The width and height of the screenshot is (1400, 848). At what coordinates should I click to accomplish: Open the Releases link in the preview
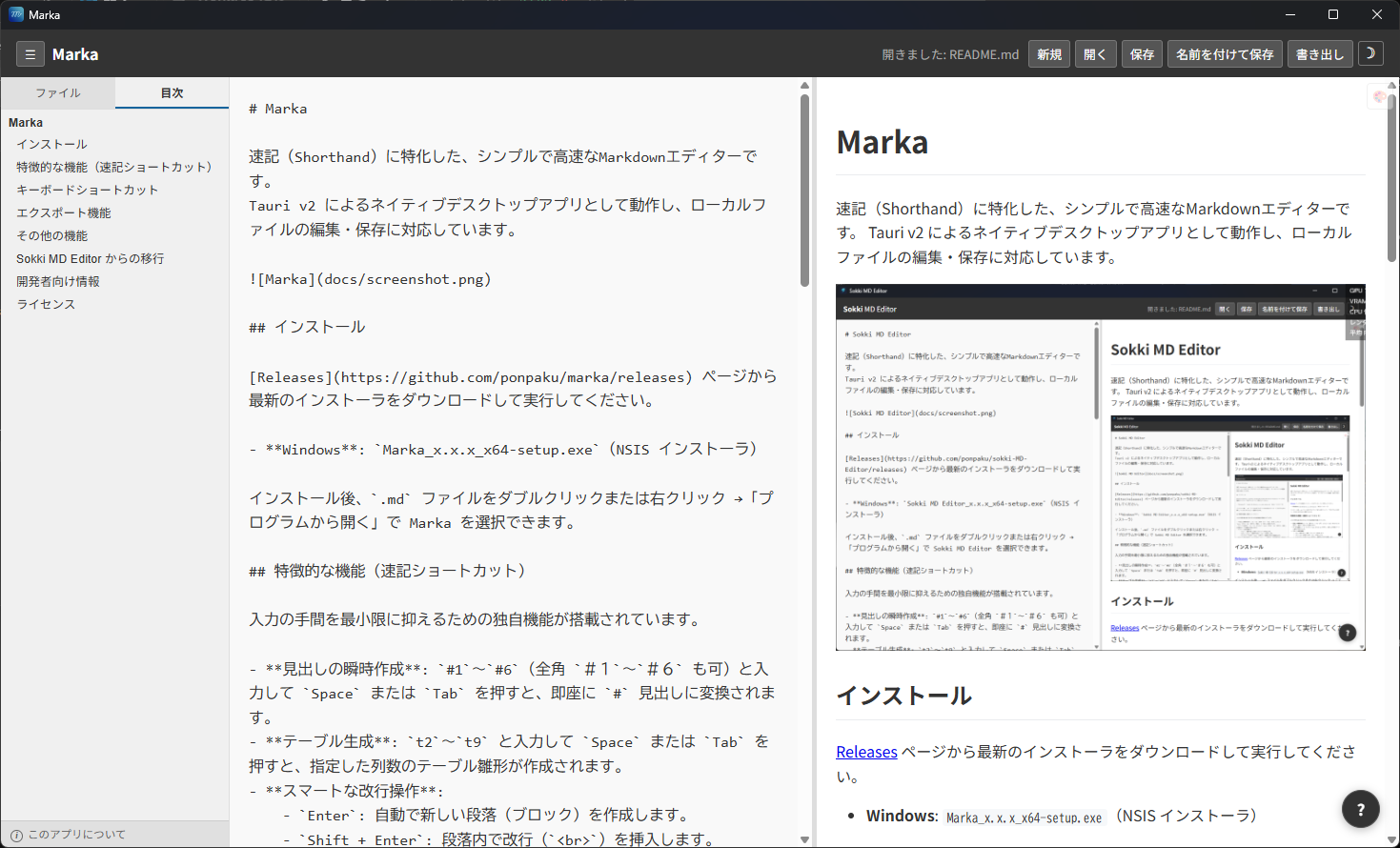coord(865,751)
